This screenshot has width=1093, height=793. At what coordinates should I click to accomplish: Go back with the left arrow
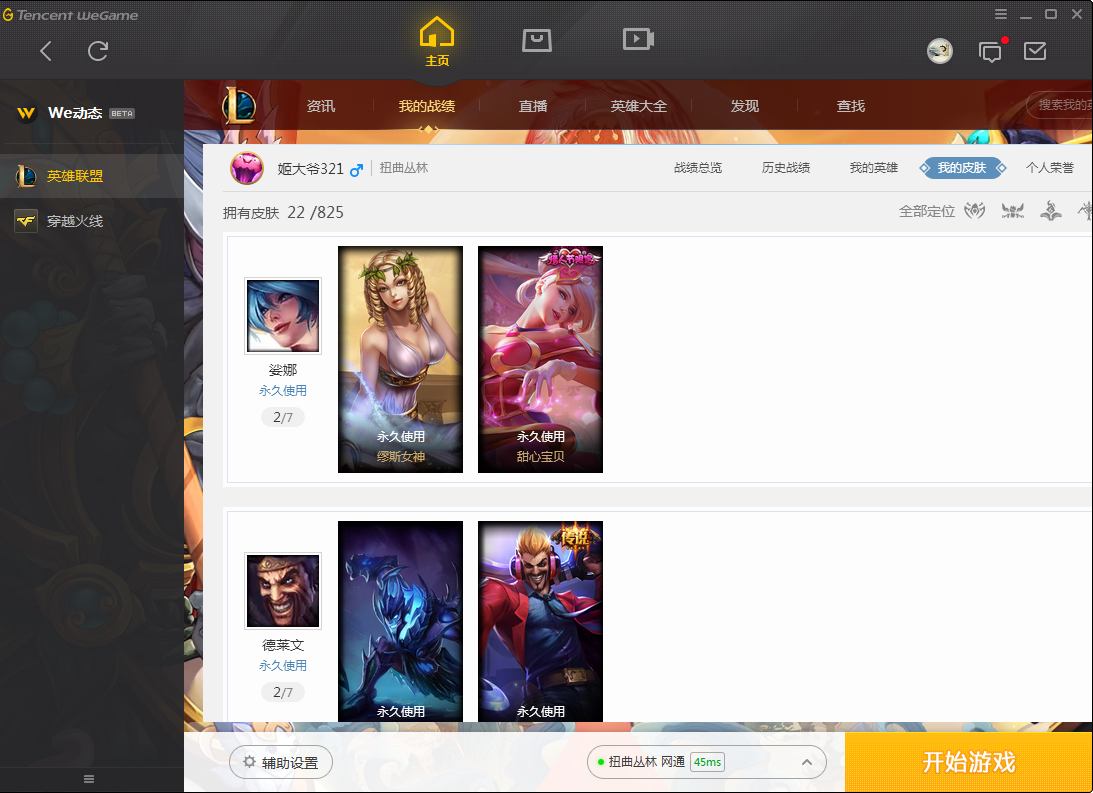[x=46, y=51]
